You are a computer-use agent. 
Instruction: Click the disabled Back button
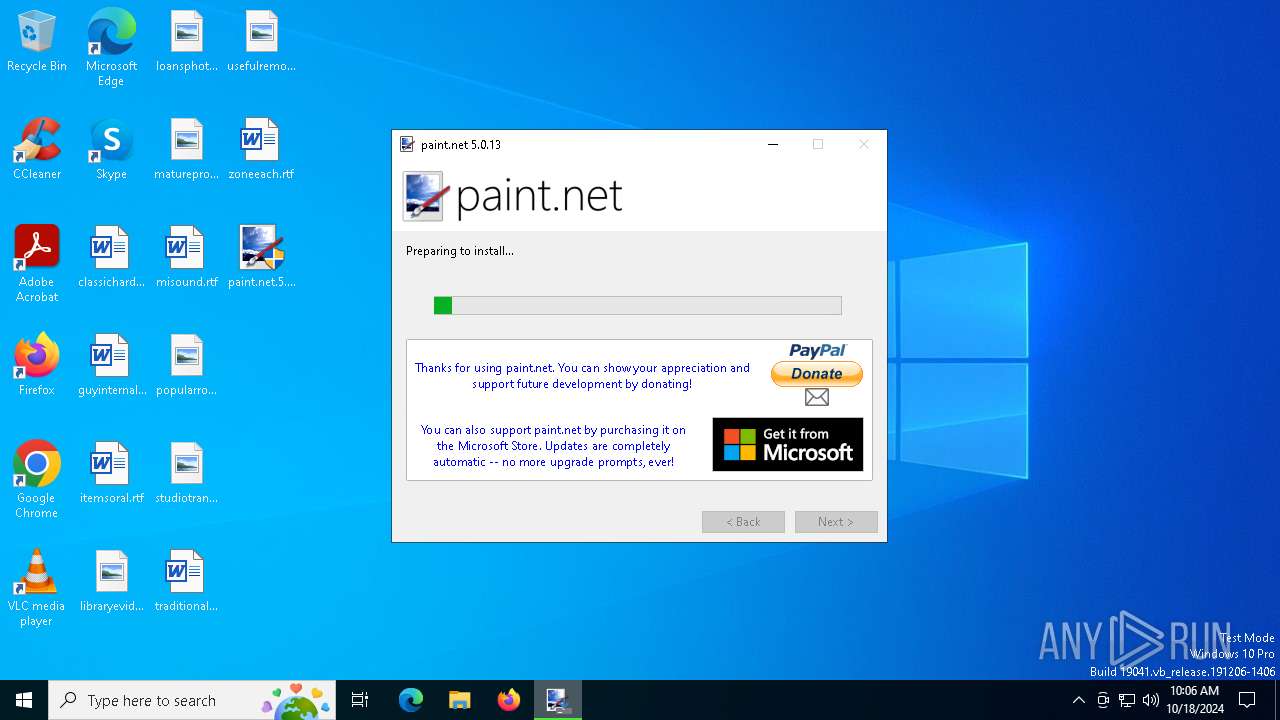743,522
